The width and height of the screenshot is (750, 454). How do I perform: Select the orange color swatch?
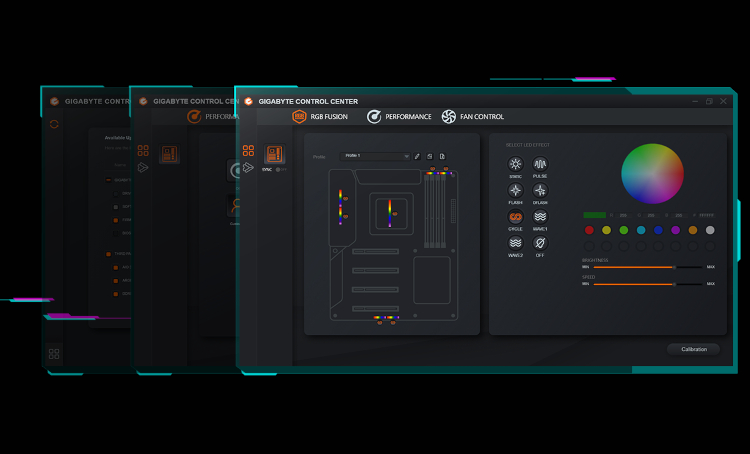pos(693,231)
